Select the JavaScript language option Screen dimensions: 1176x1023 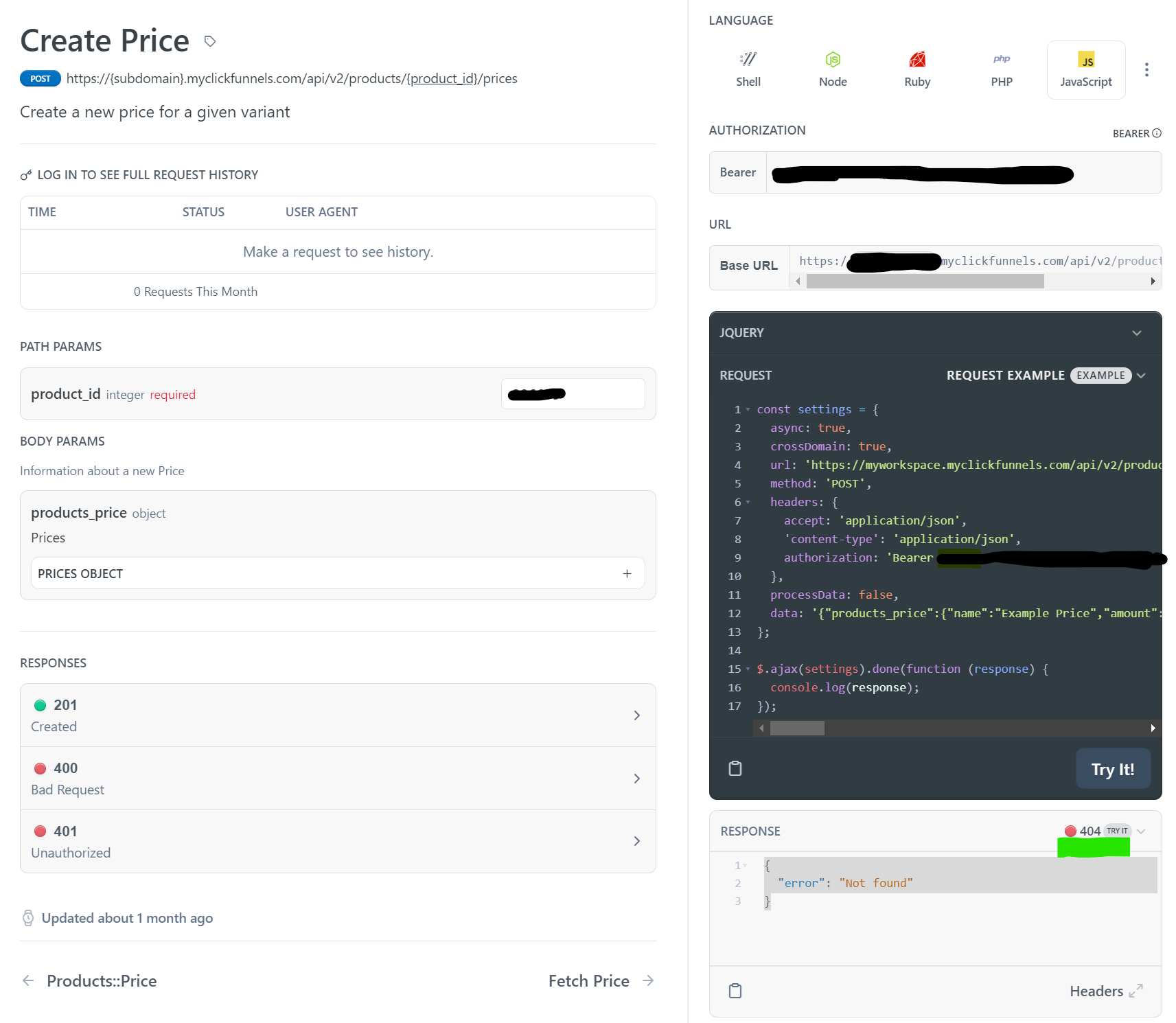point(1086,70)
